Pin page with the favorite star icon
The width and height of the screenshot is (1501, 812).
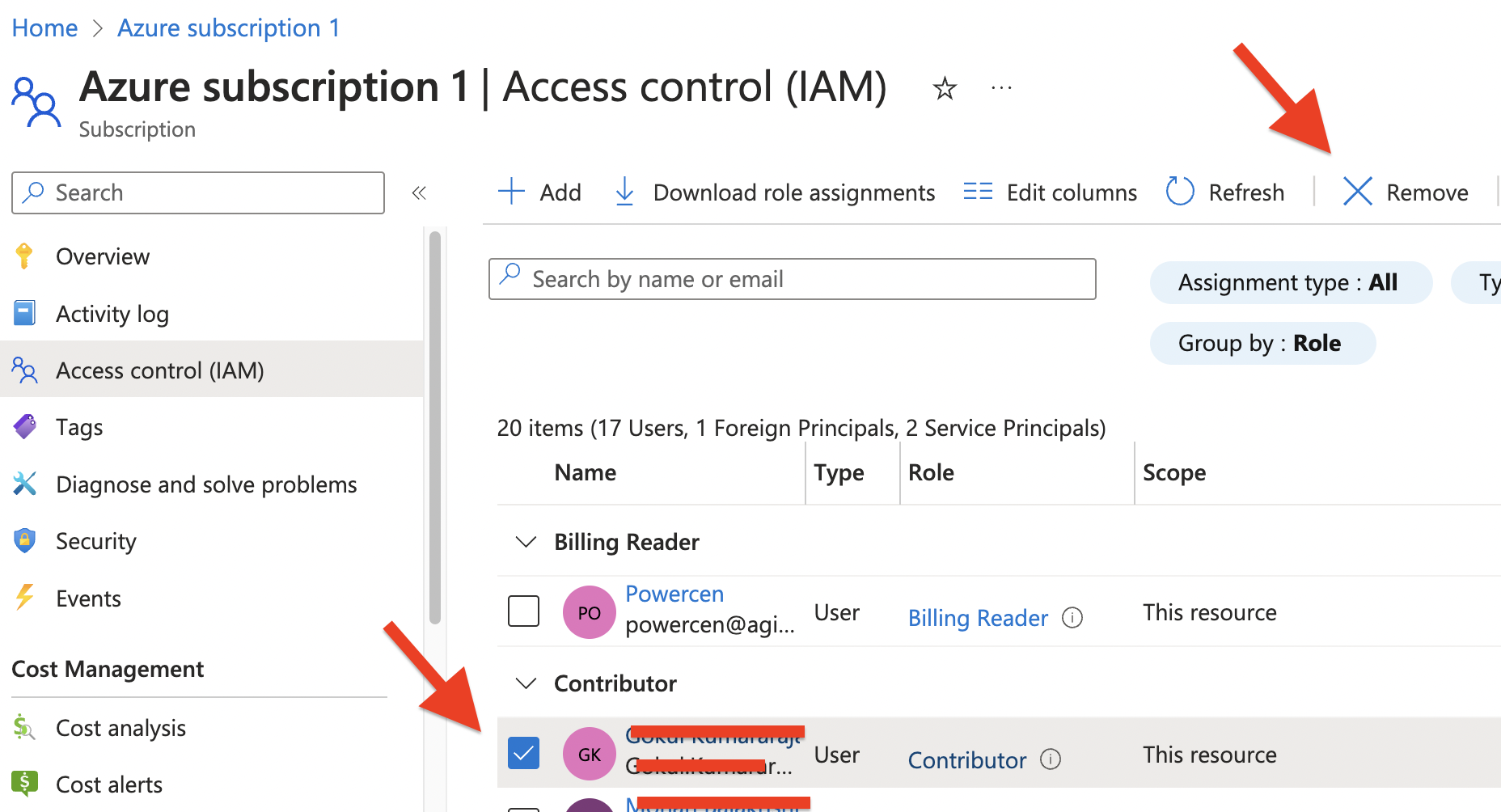(945, 87)
